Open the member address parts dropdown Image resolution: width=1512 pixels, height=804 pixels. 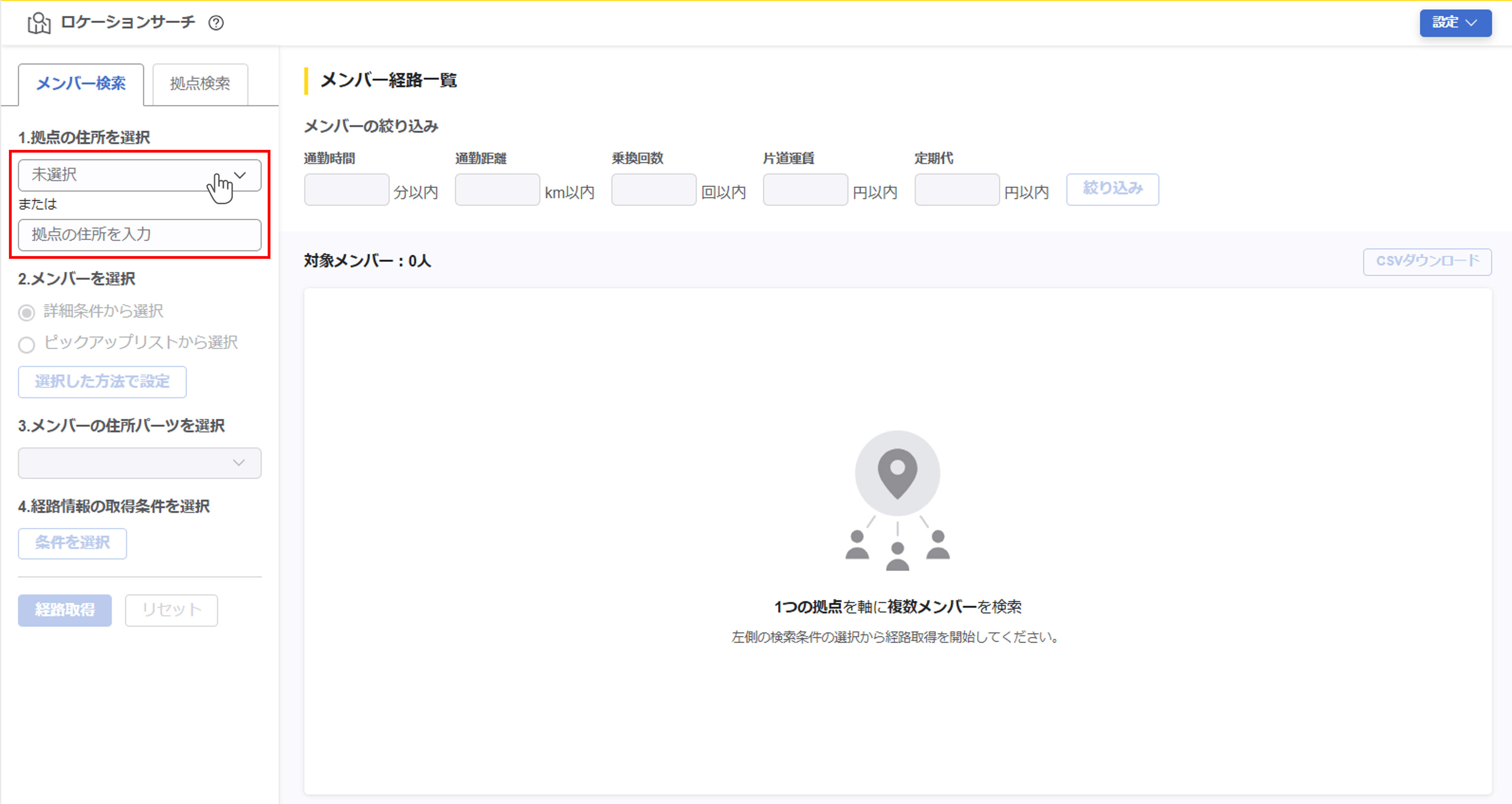coord(139,463)
